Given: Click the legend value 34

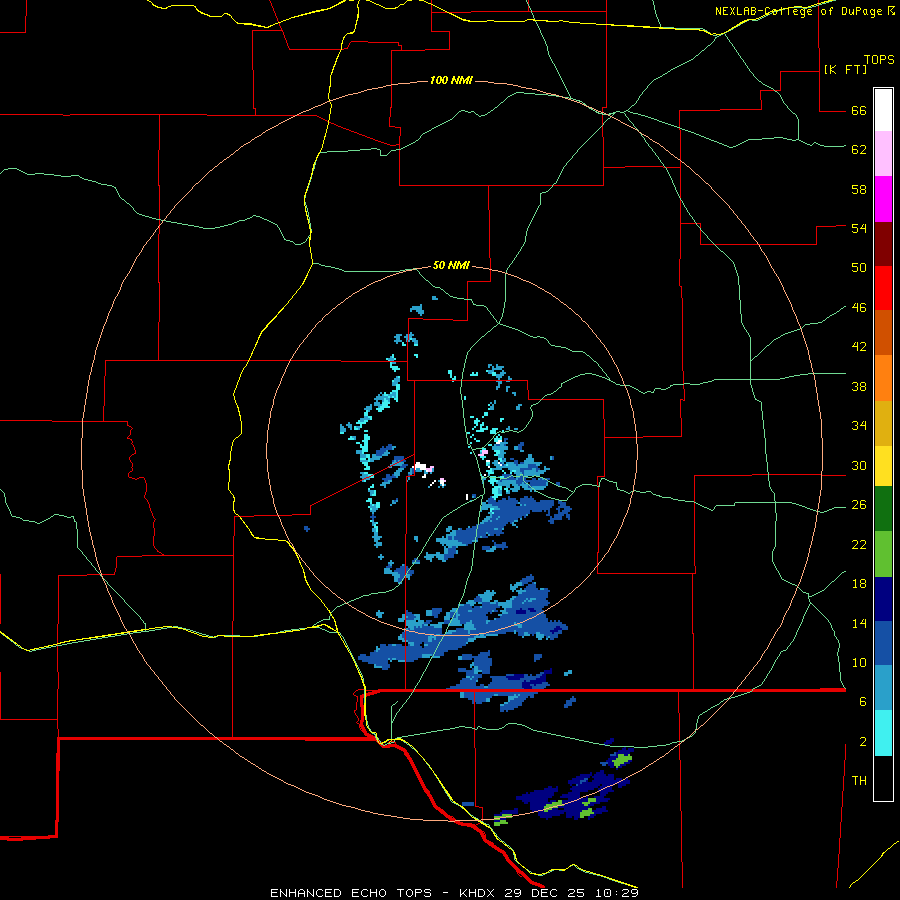Looking at the screenshot, I should (859, 426).
